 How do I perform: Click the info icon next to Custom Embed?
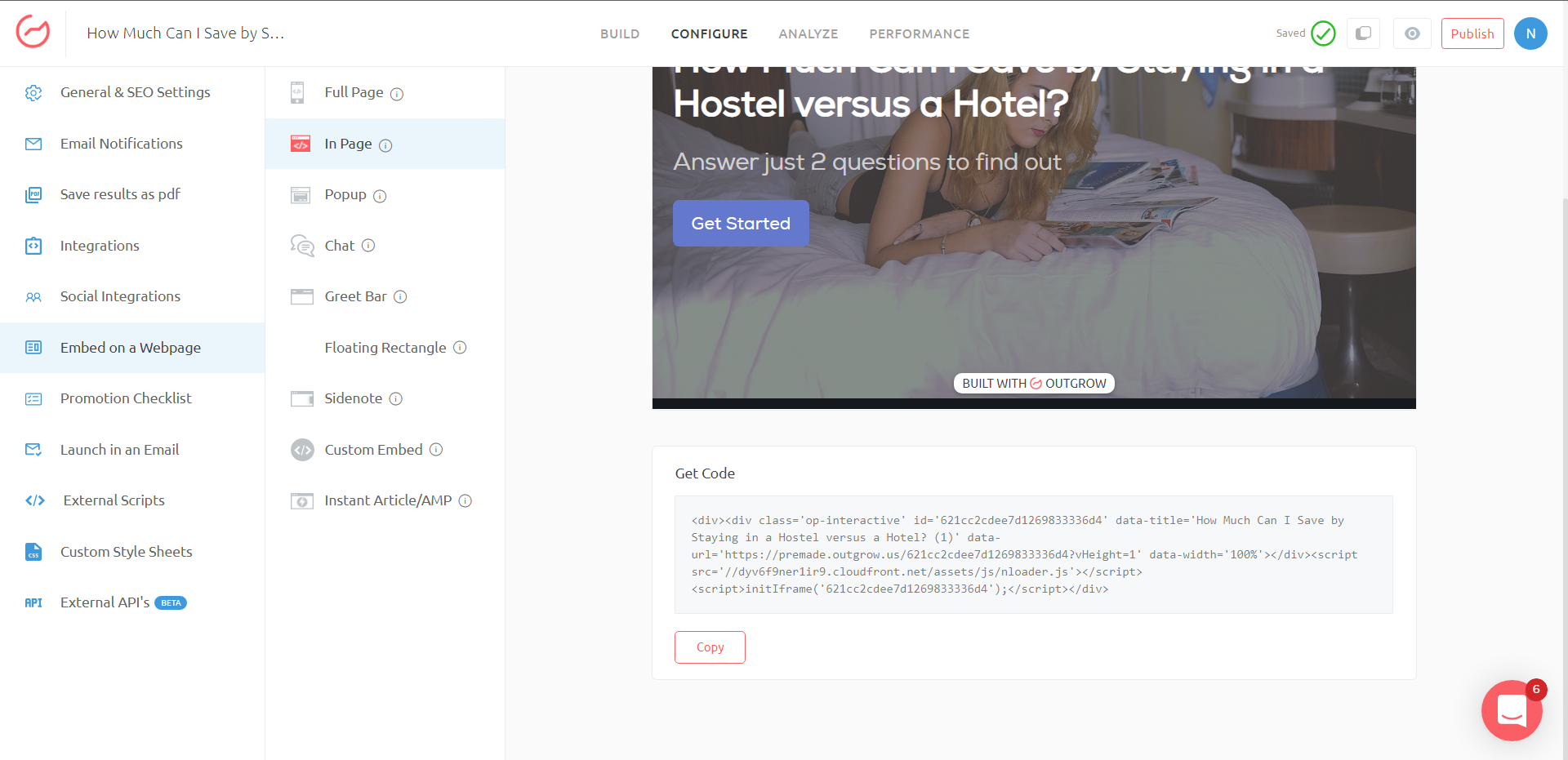[436, 450]
